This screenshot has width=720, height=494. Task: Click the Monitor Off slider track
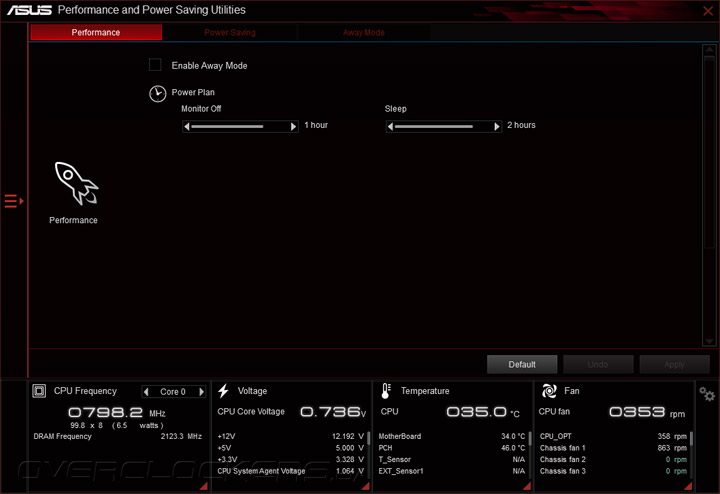tap(240, 126)
